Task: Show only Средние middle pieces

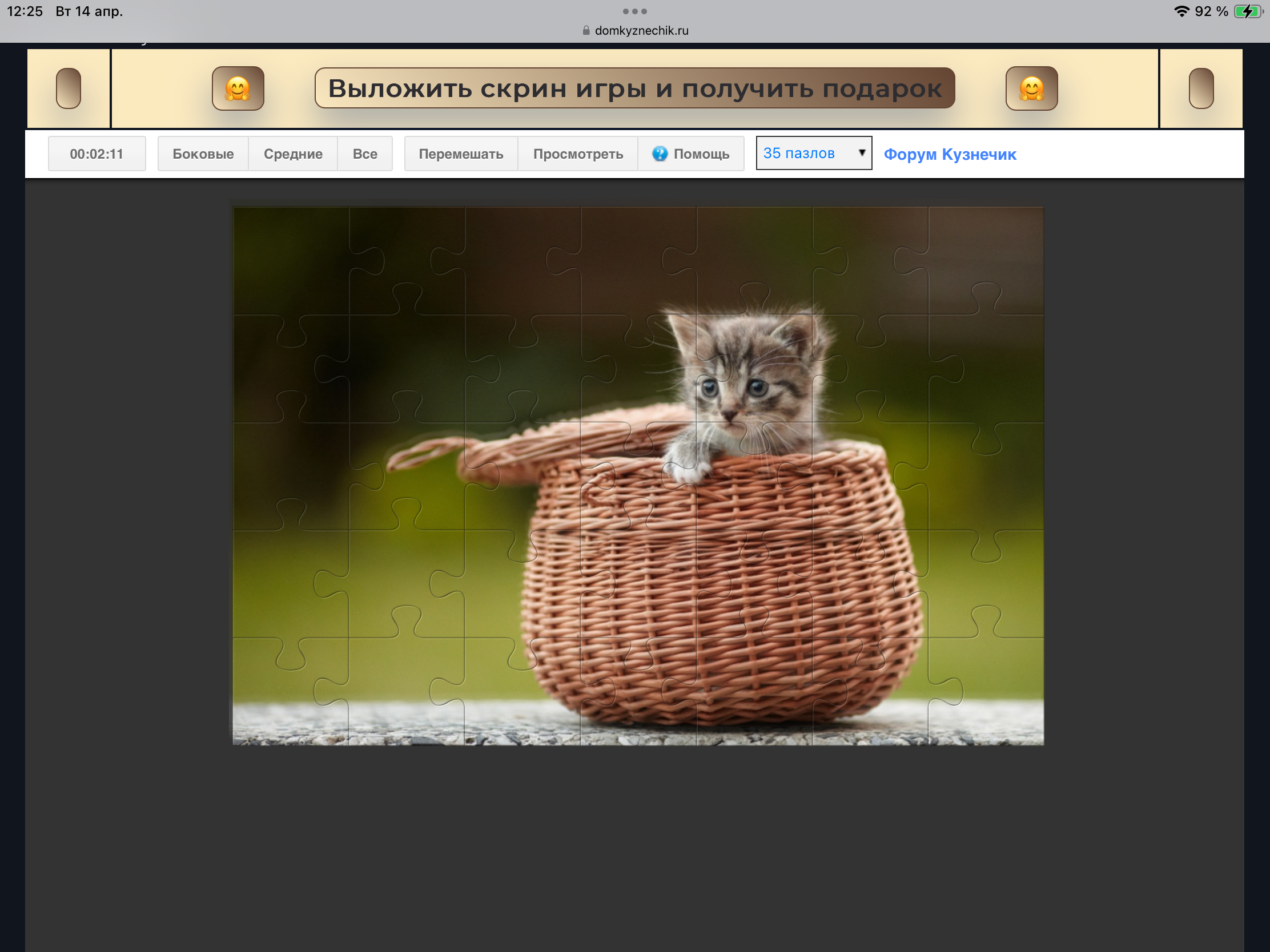Action: click(x=293, y=154)
